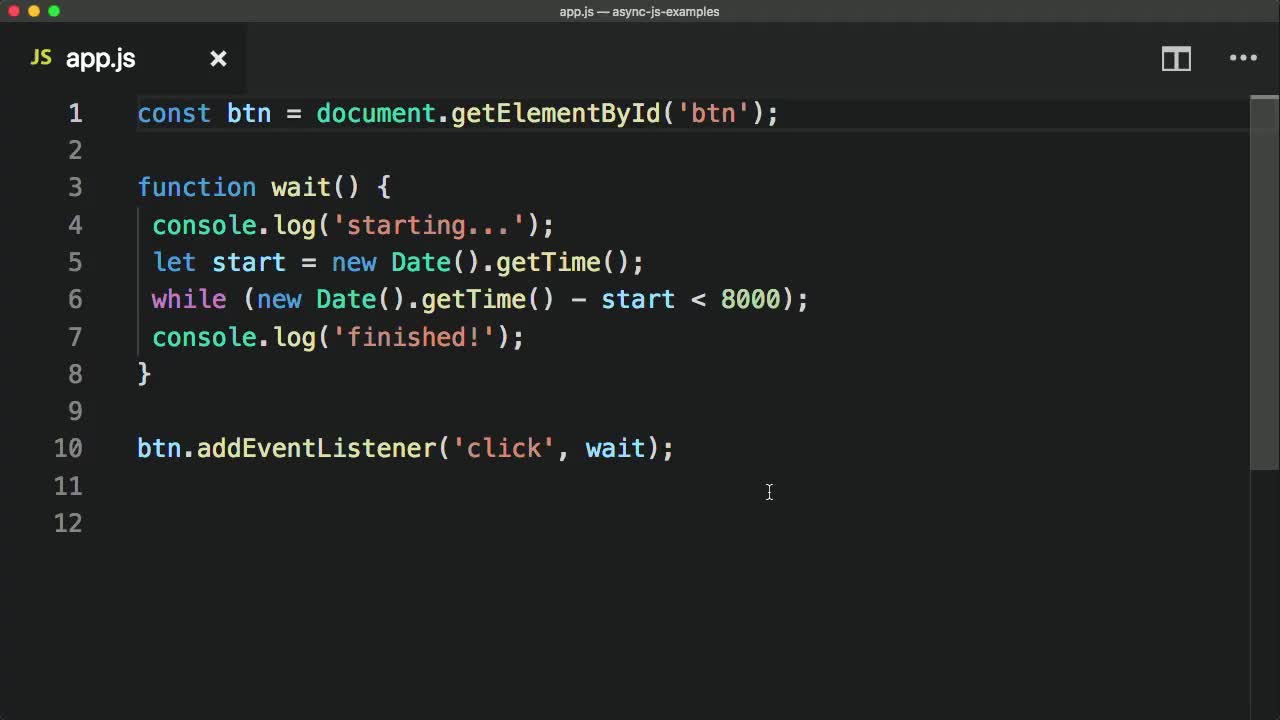Image resolution: width=1280 pixels, height=720 pixels.
Task: Click the while loop on line 6
Action: coord(189,299)
